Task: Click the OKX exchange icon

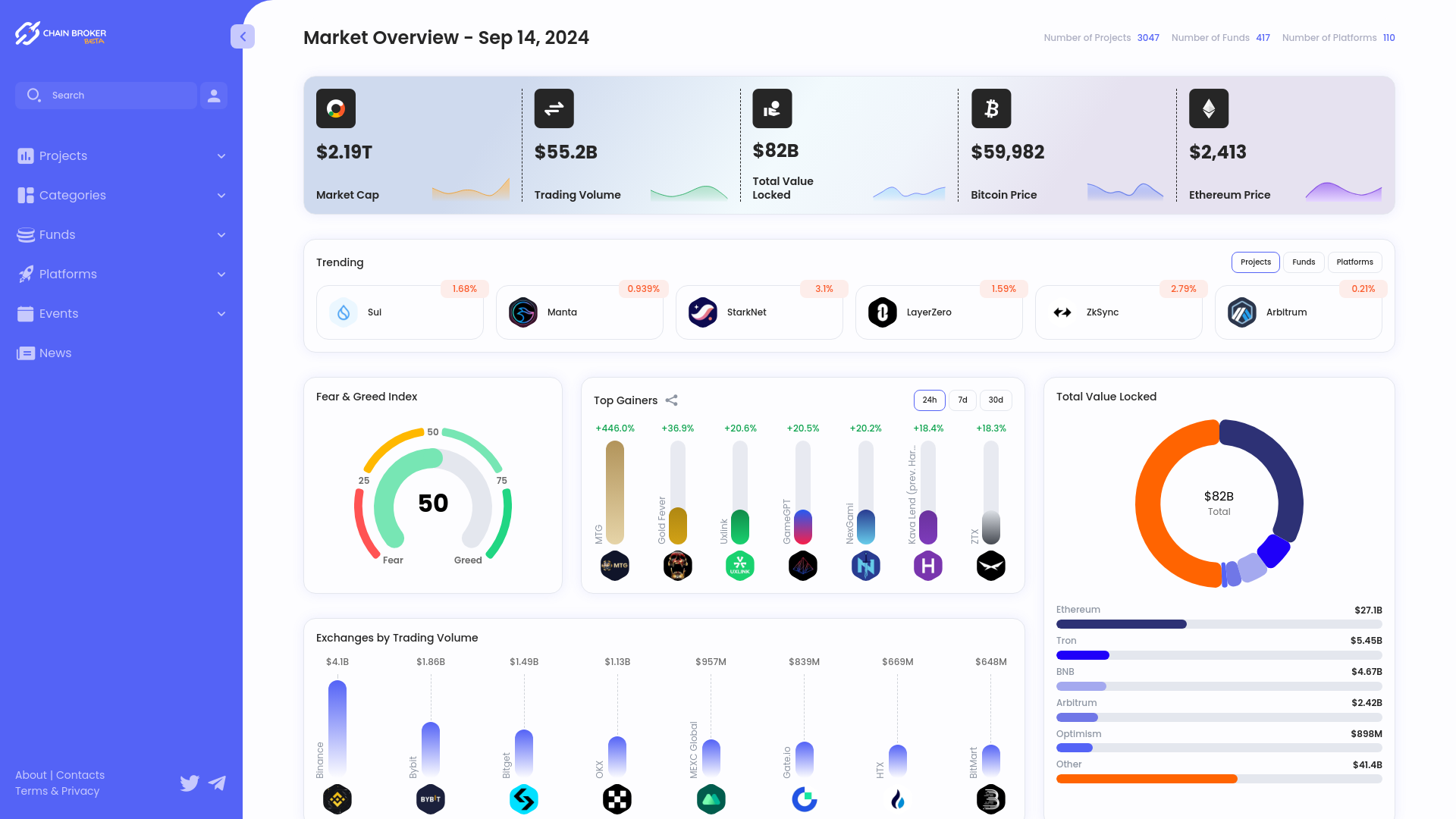Action: click(617, 799)
